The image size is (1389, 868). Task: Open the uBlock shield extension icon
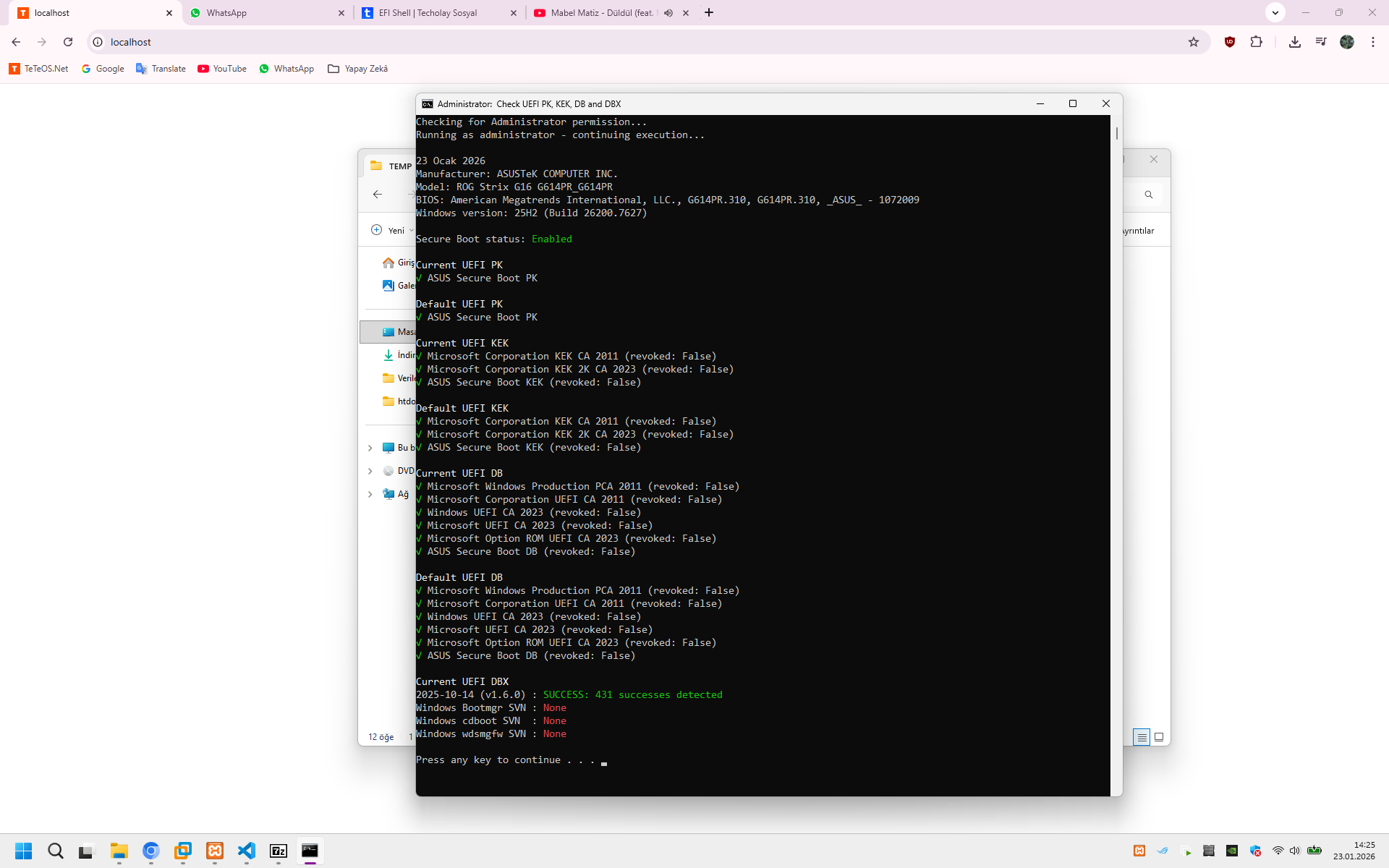pyautogui.click(x=1230, y=42)
